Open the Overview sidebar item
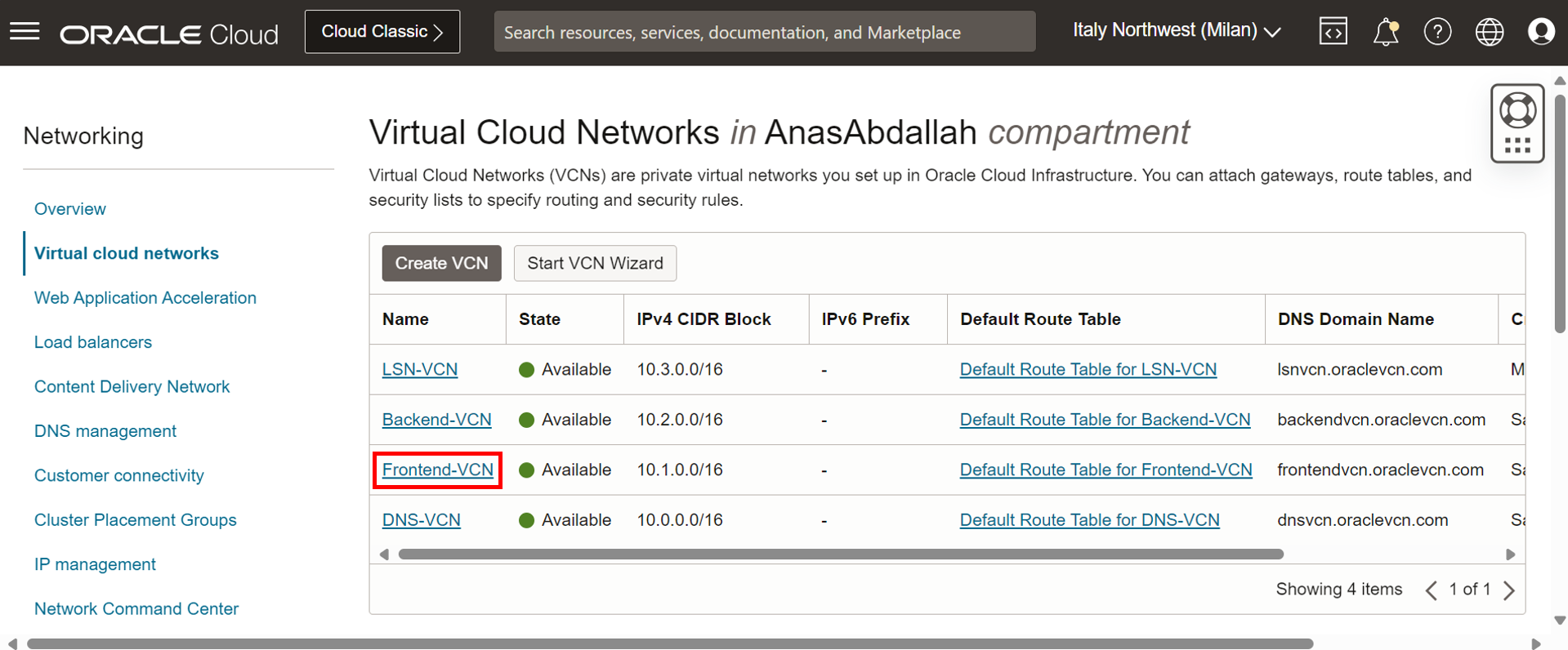This screenshot has width=1568, height=650. click(70, 209)
